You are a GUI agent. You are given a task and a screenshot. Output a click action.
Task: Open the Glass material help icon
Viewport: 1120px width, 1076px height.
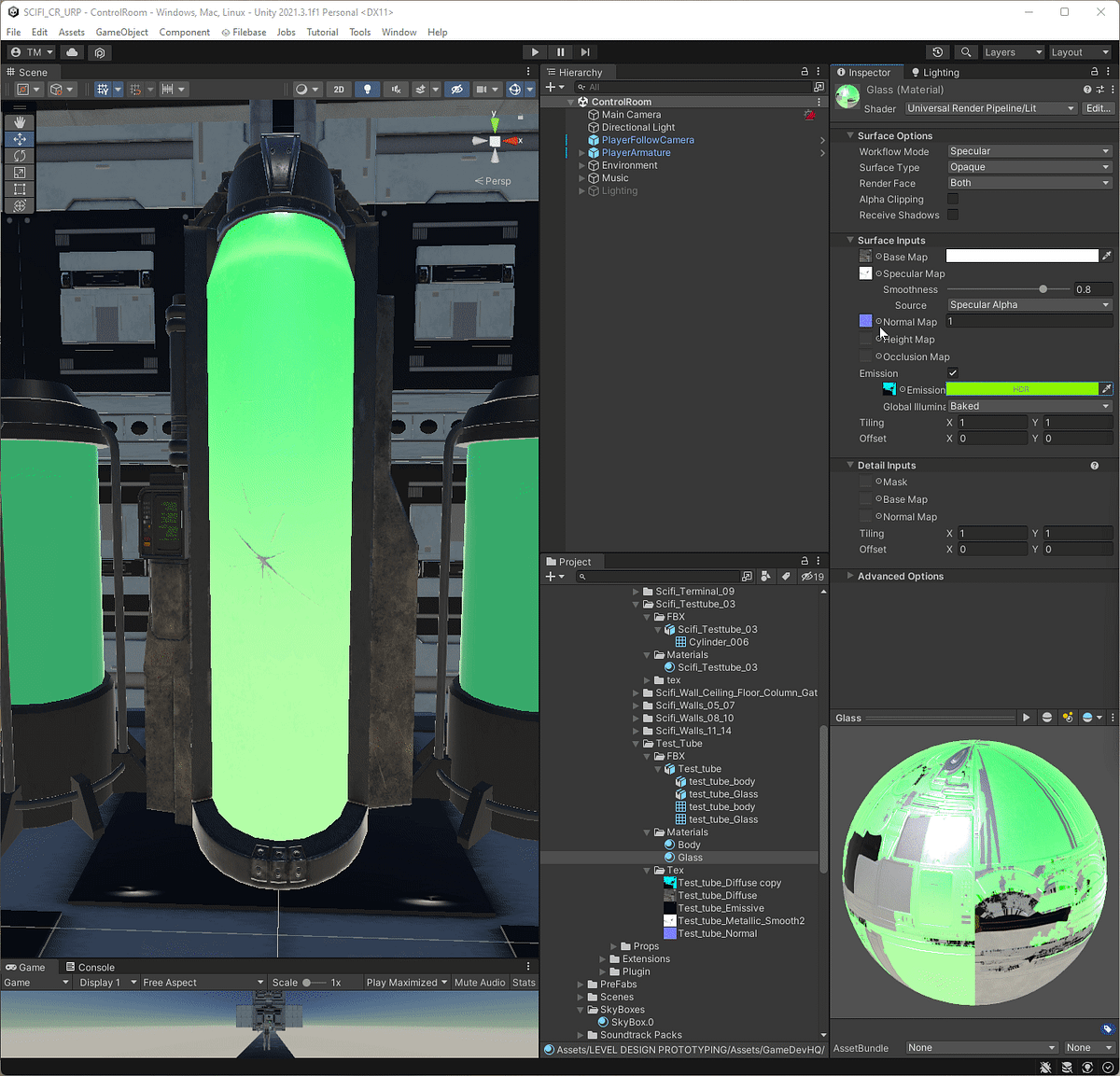1086,90
